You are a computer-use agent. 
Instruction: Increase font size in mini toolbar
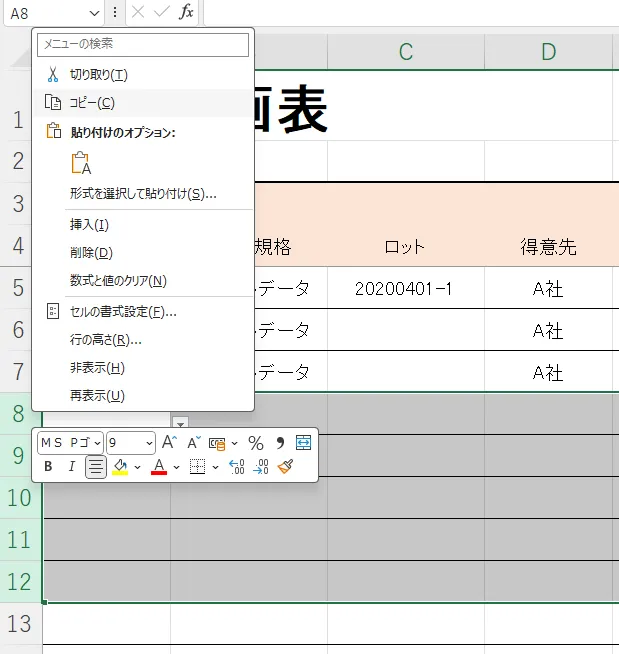(169, 442)
